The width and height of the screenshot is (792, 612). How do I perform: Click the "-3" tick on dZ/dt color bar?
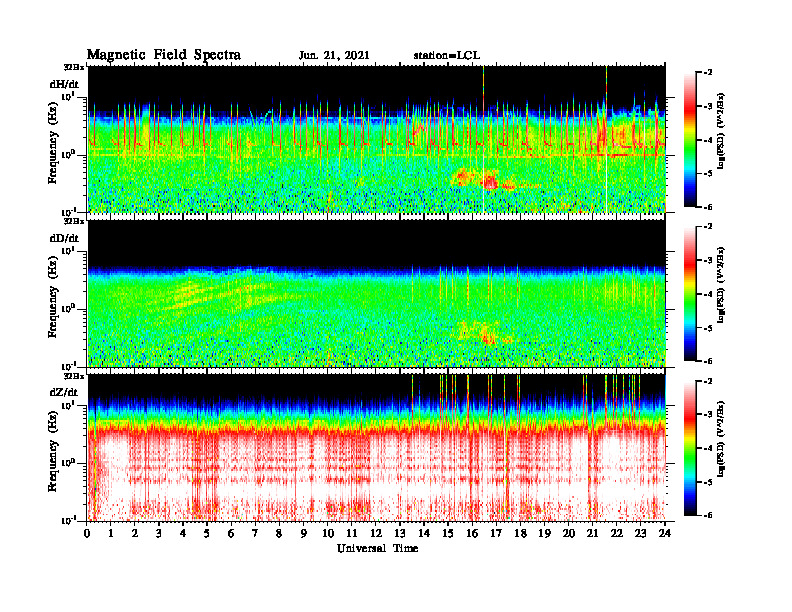[x=707, y=414]
